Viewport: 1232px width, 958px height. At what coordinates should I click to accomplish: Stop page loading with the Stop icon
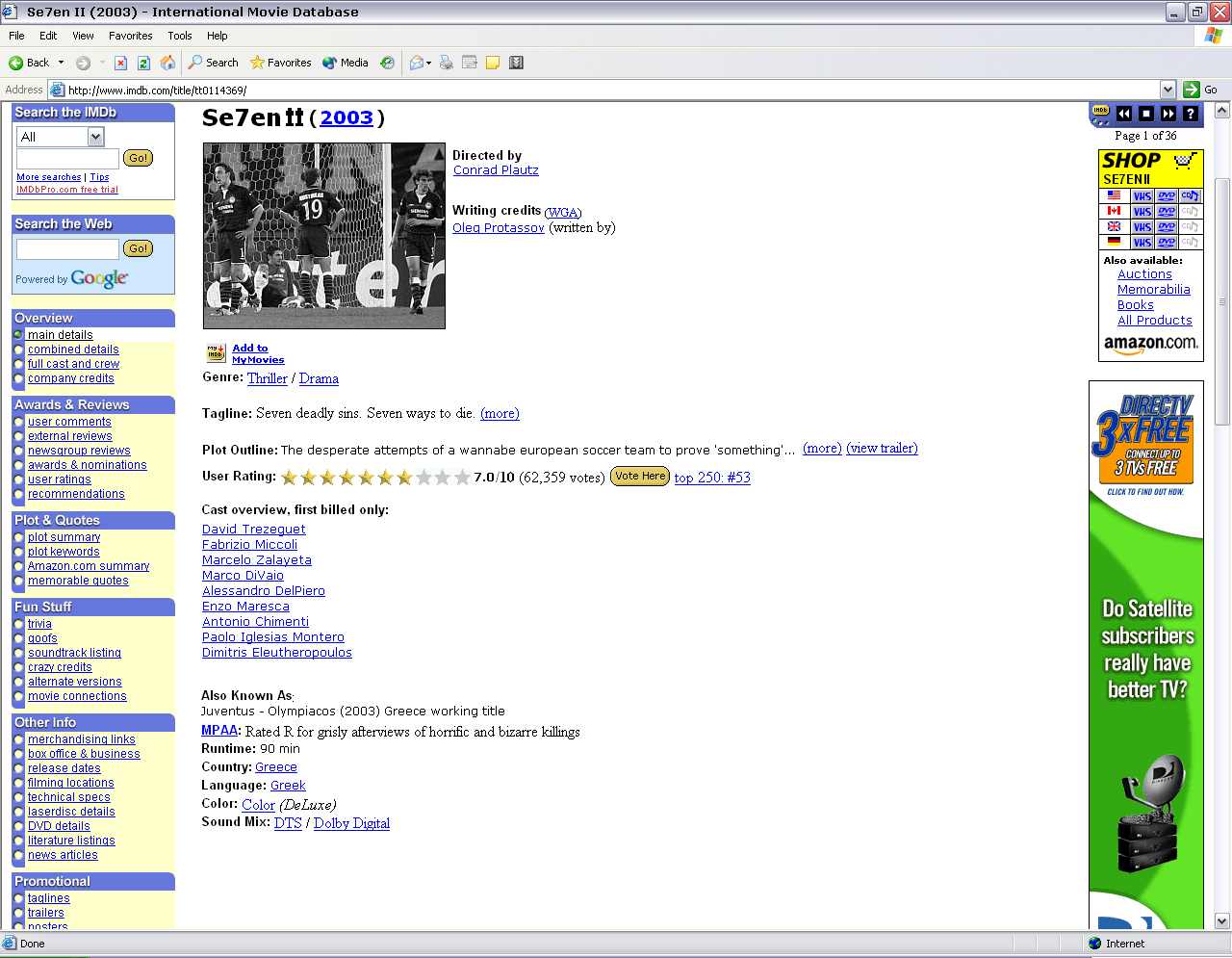click(x=120, y=63)
